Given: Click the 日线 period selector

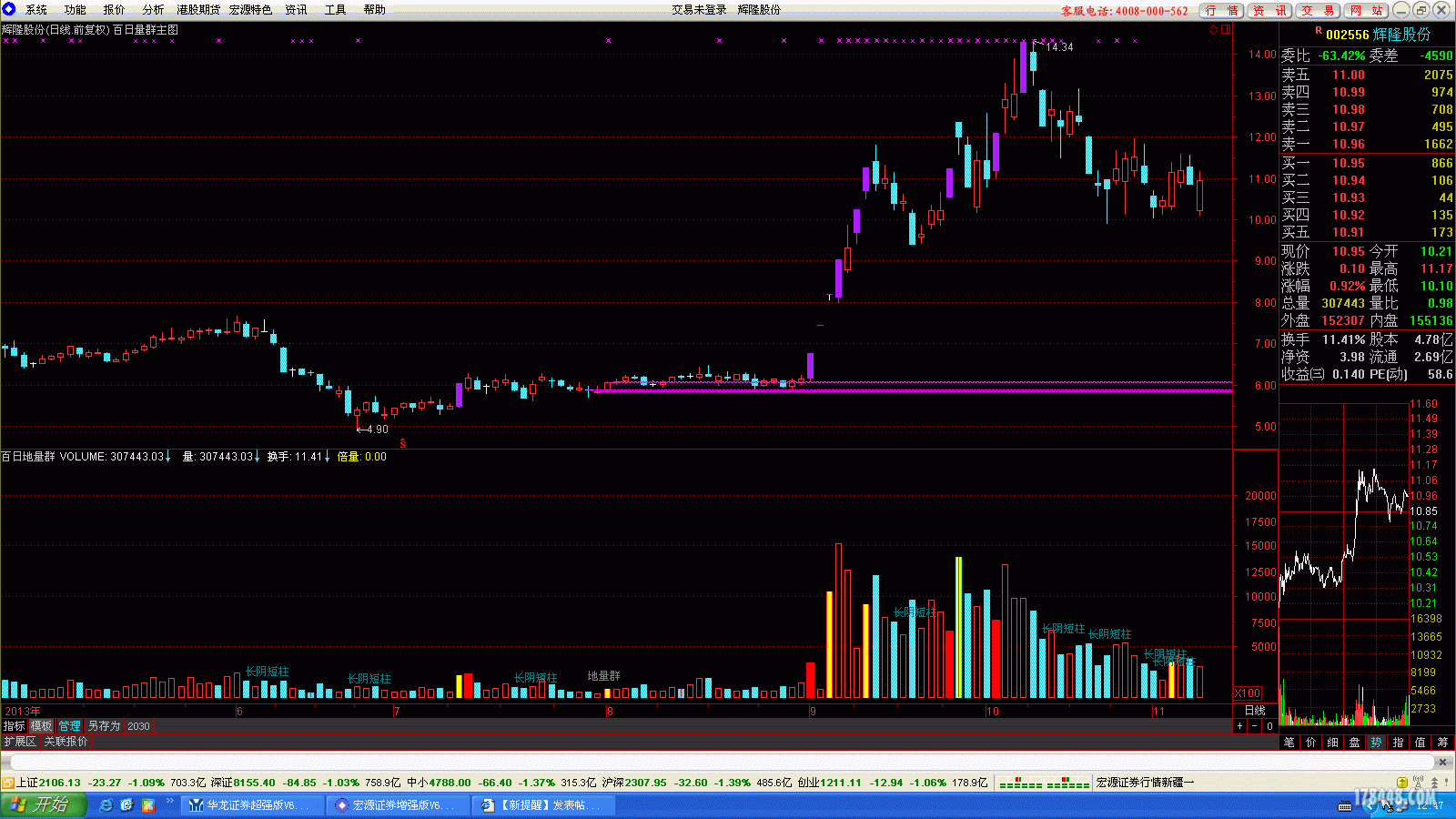Looking at the screenshot, I should point(1255,711).
